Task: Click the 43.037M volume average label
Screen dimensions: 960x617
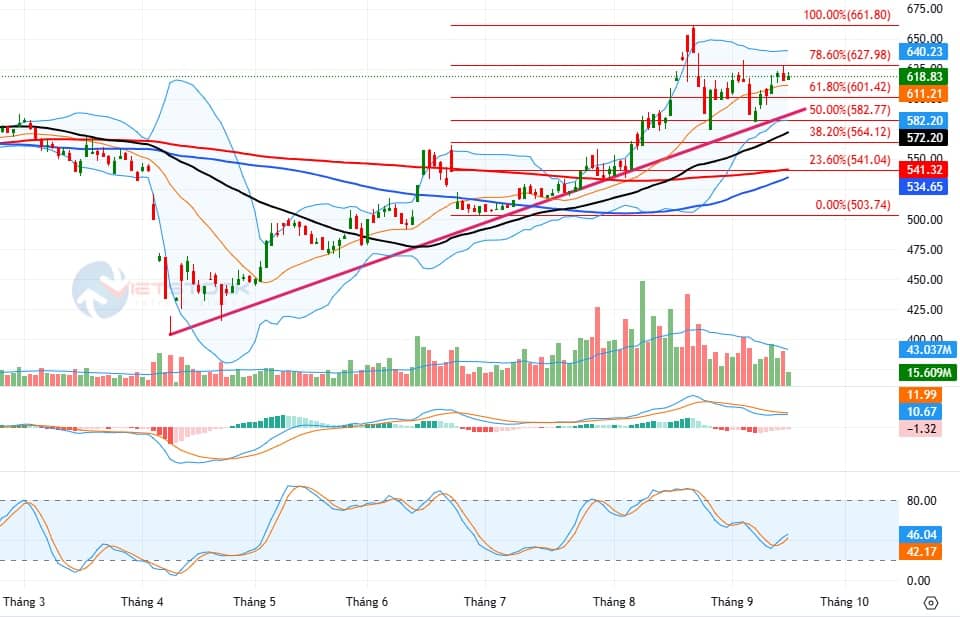Action: pos(927,350)
